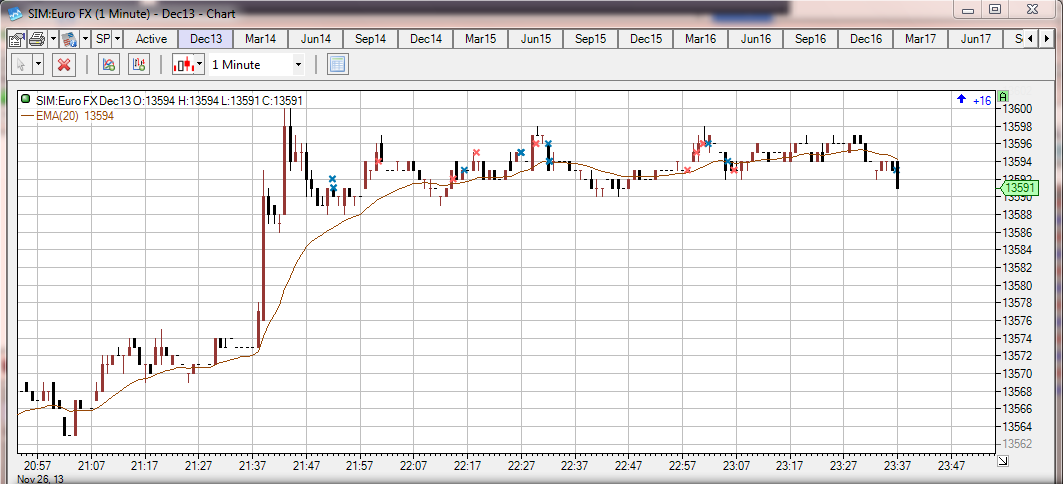This screenshot has width=1063, height=484.
Task: Click the print chart icon
Action: 36,39
